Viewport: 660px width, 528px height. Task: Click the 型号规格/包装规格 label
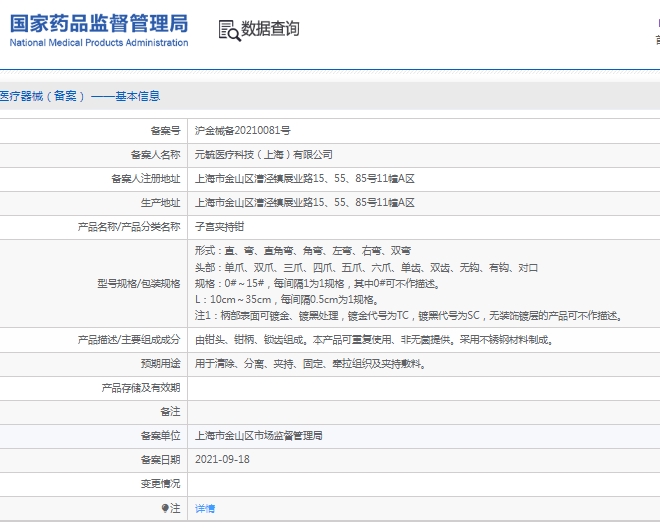[x=139, y=283]
